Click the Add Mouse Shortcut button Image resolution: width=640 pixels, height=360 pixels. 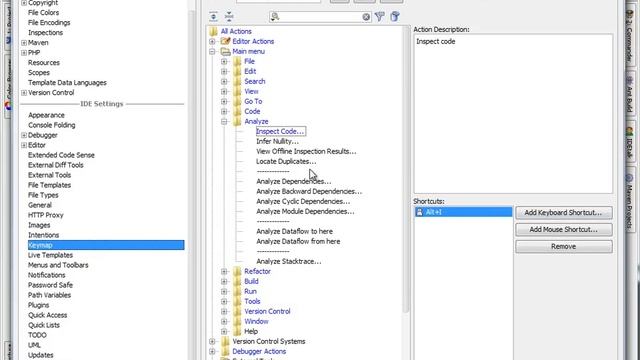(x=564, y=229)
